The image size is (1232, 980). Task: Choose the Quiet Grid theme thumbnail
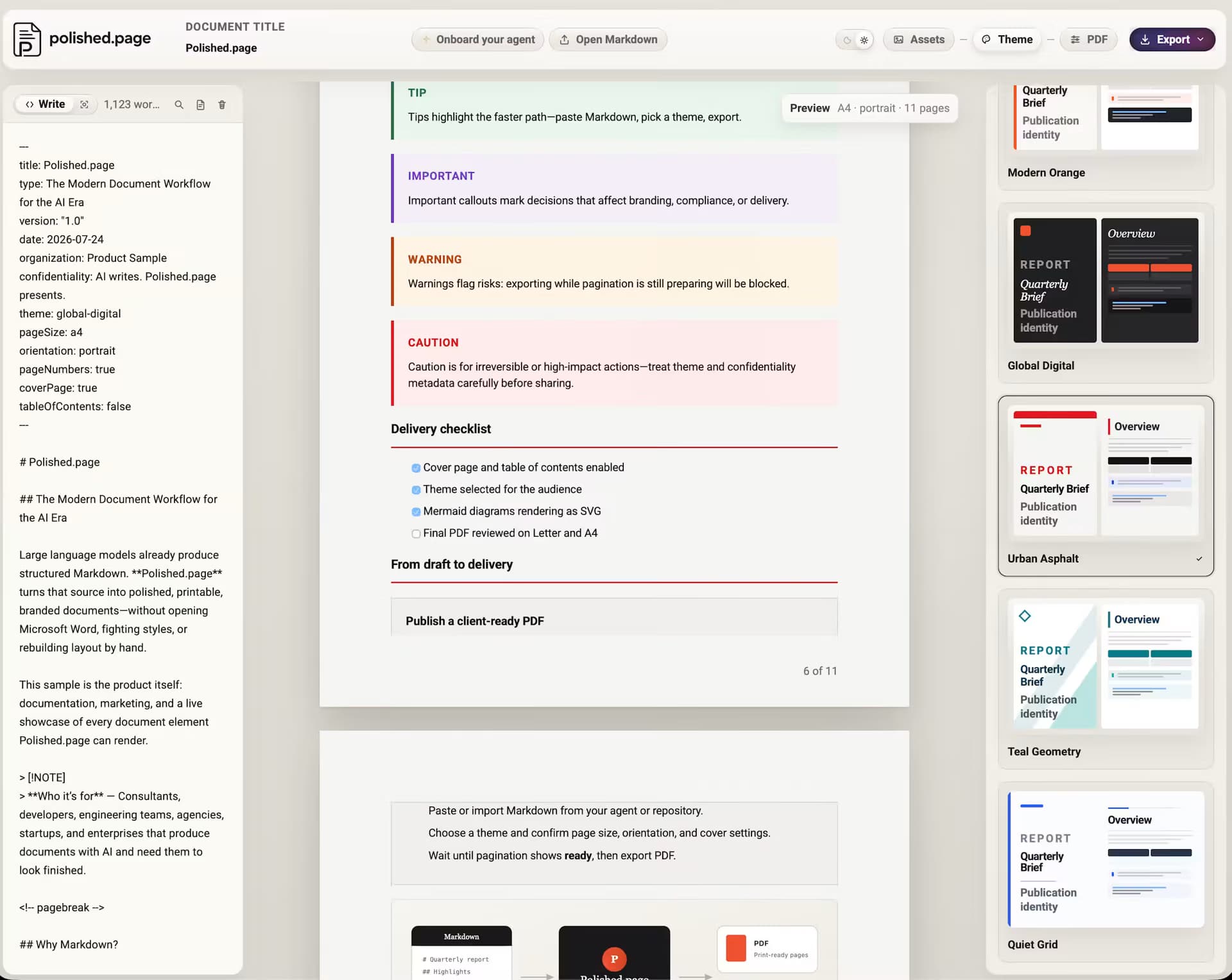pyautogui.click(x=1106, y=859)
